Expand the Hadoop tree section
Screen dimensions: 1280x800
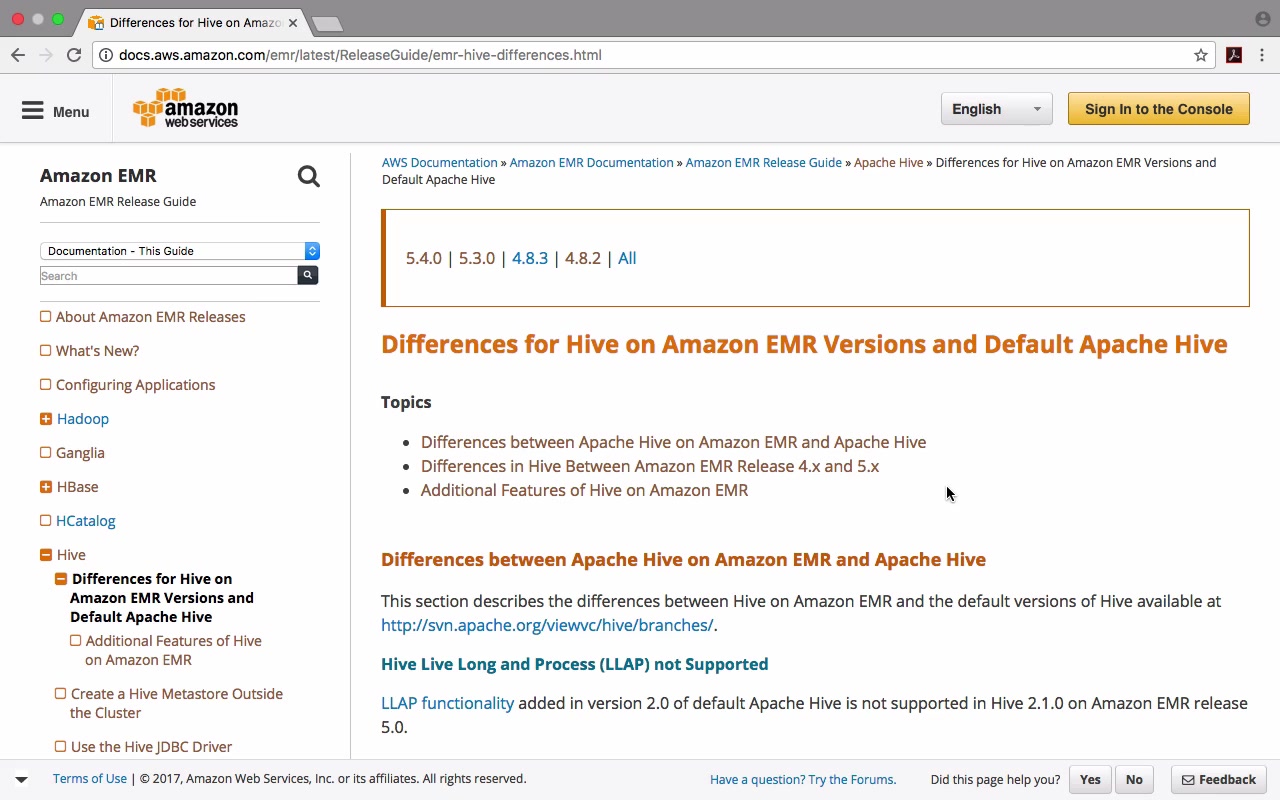coord(46,419)
